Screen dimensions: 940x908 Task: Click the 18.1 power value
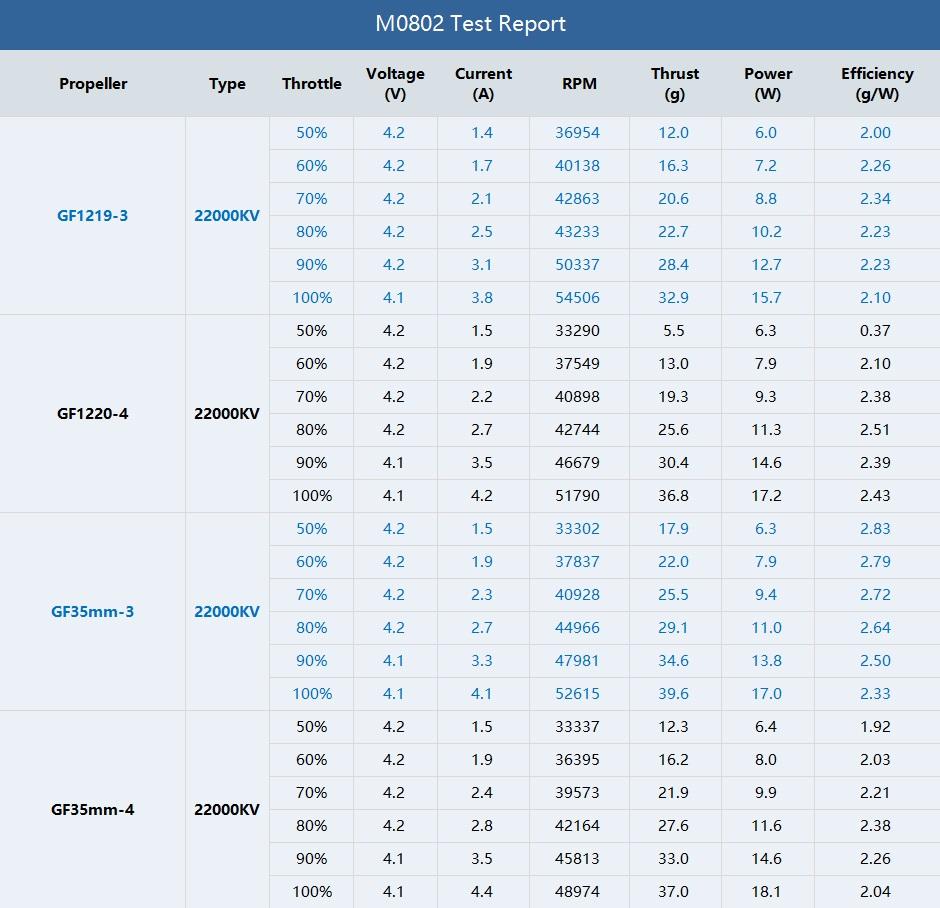(x=766, y=891)
